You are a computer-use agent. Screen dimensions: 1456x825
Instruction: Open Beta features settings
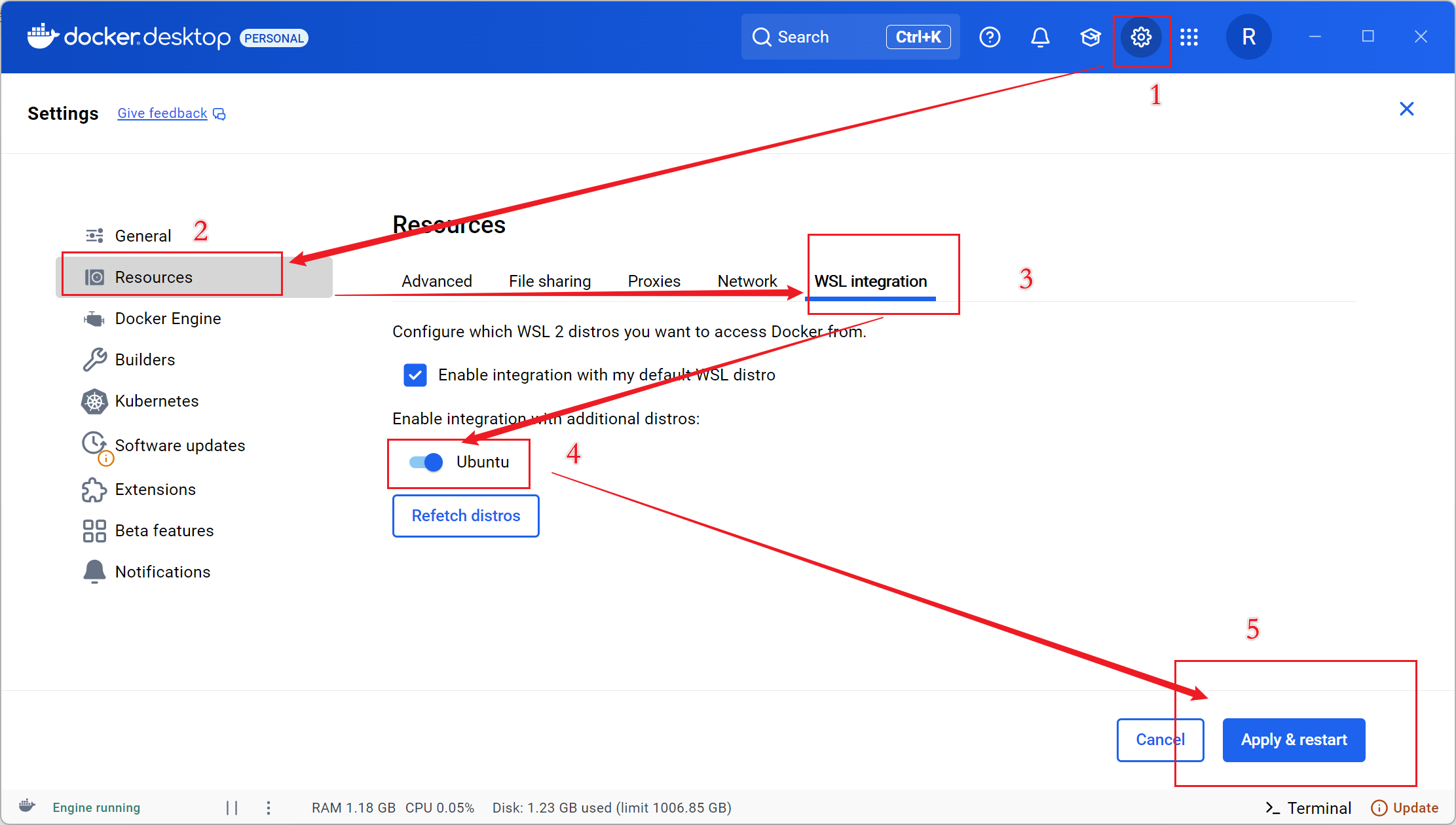tap(194, 531)
